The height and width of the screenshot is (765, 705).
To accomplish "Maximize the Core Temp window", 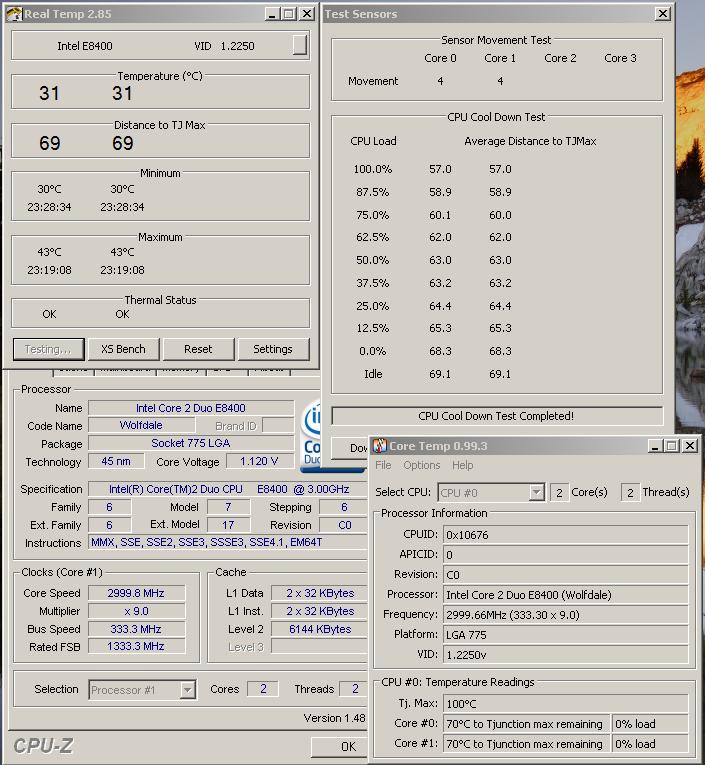I will click(x=672, y=445).
